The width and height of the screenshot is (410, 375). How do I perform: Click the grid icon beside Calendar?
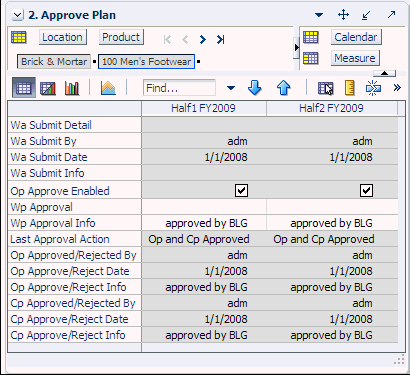point(311,37)
